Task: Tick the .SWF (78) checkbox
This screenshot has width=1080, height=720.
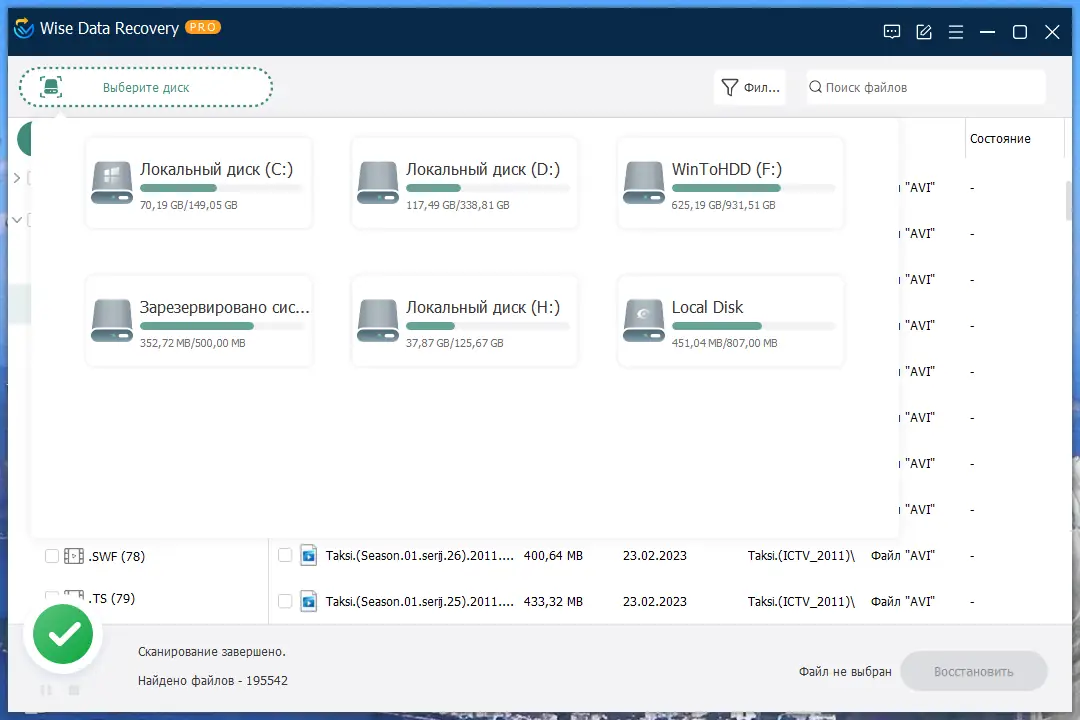Action: [x=52, y=556]
